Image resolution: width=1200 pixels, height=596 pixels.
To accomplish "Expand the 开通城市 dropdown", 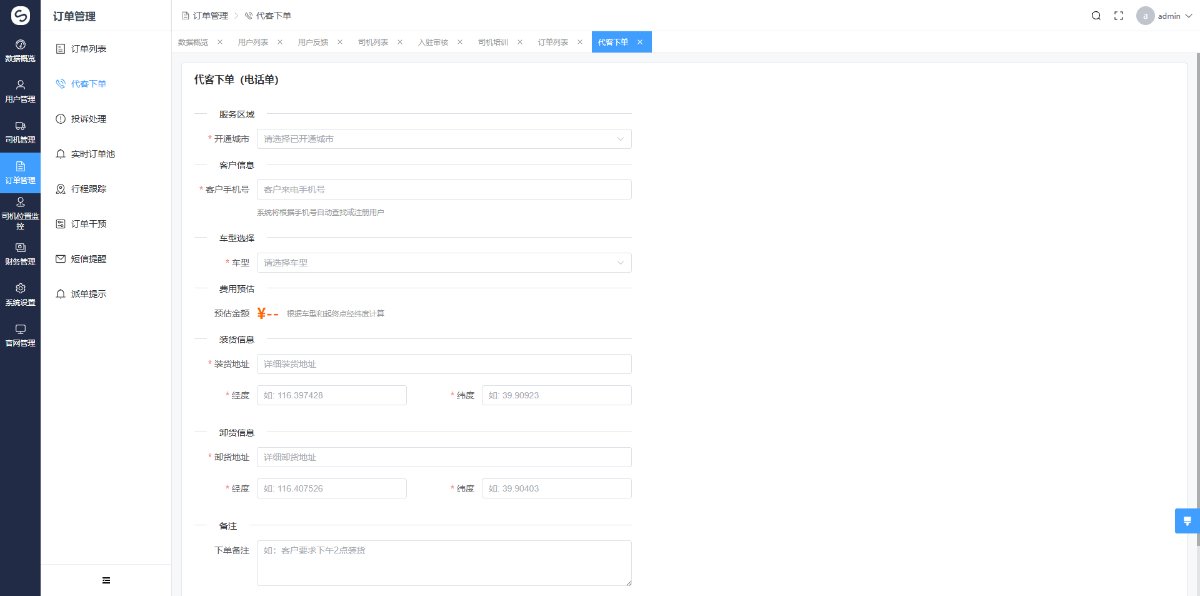I will point(444,139).
